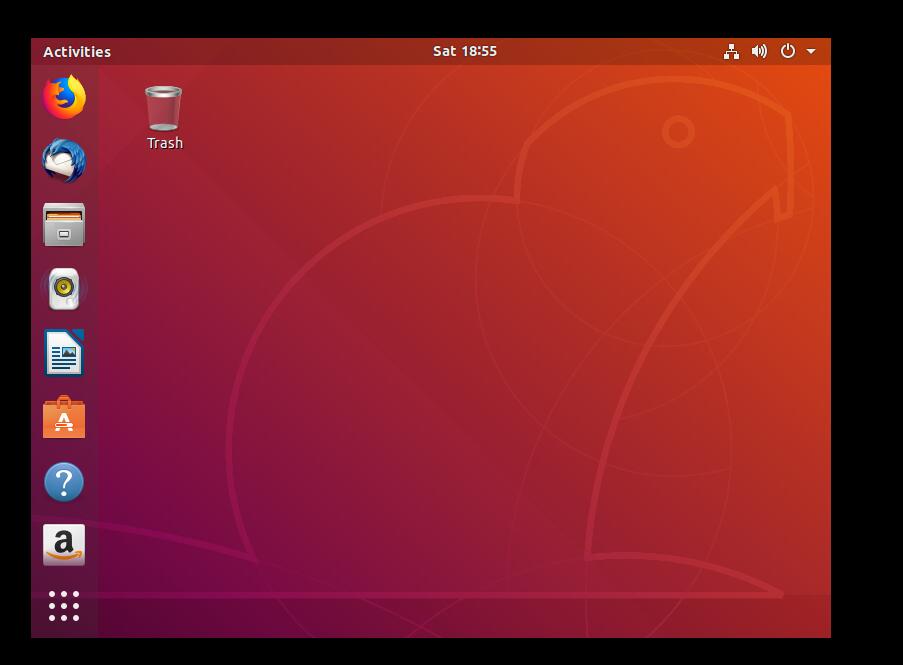
Task: Launch Firefox from the dock
Action: (x=64, y=97)
